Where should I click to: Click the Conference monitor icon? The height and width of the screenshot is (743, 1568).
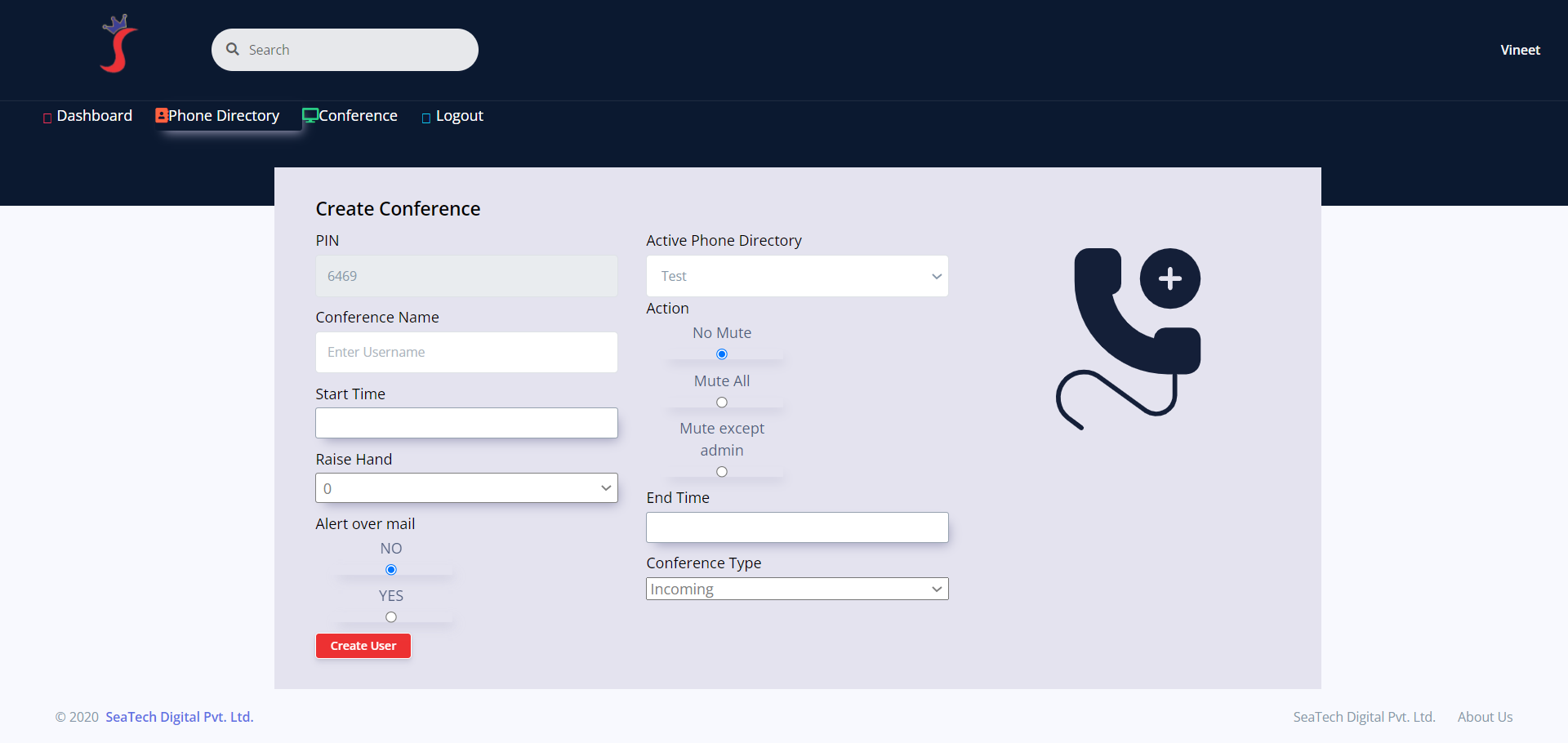pos(310,116)
